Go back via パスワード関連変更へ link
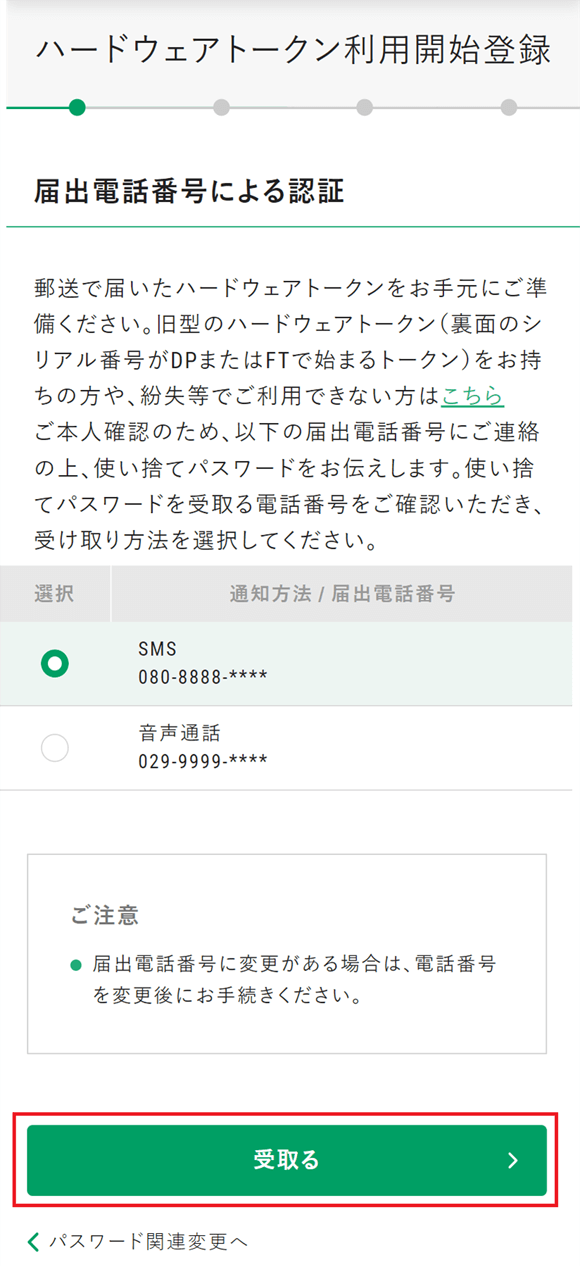 click(148, 1241)
